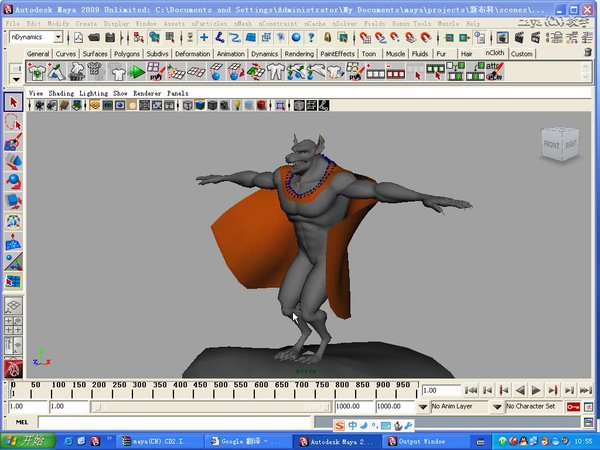Activate the Move tool in toolbox
Viewport: 600px width, 450px height.
(x=13, y=162)
